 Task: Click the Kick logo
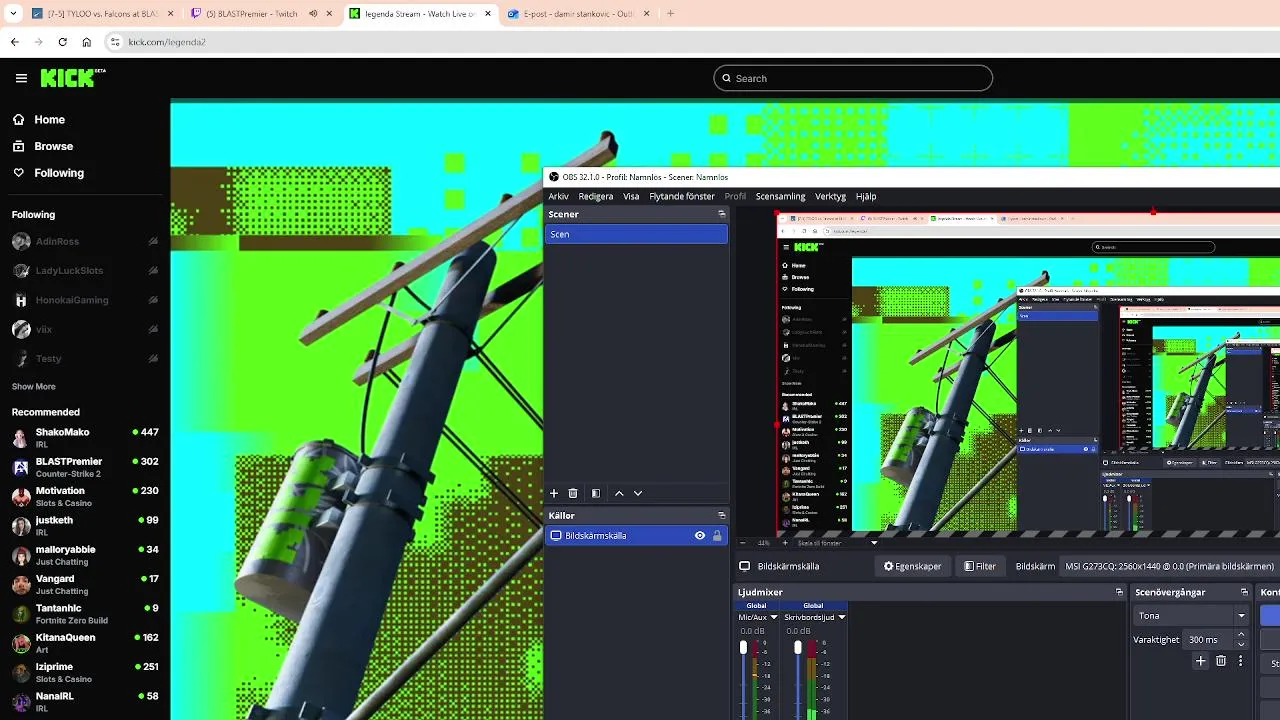[x=72, y=78]
